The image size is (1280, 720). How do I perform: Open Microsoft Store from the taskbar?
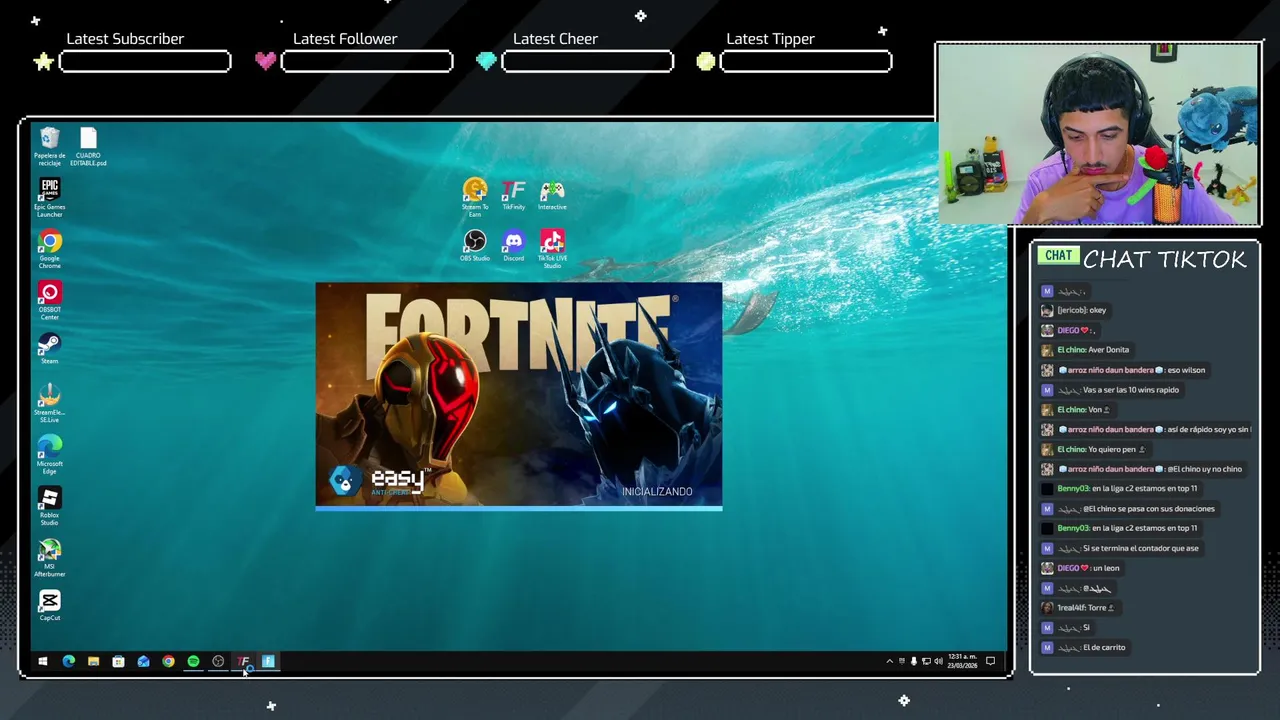(x=118, y=661)
